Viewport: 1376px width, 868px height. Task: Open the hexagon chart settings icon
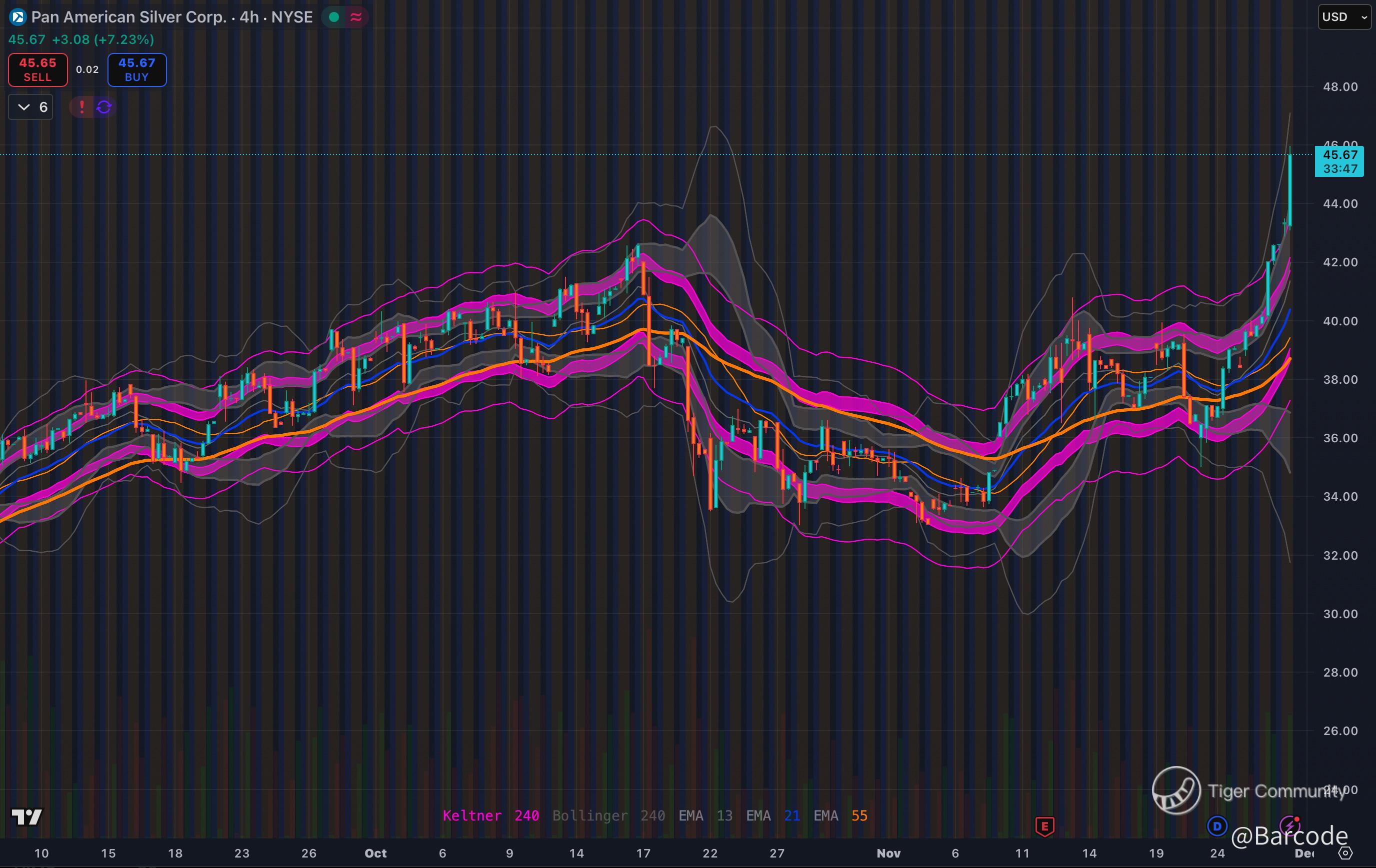(1345, 853)
